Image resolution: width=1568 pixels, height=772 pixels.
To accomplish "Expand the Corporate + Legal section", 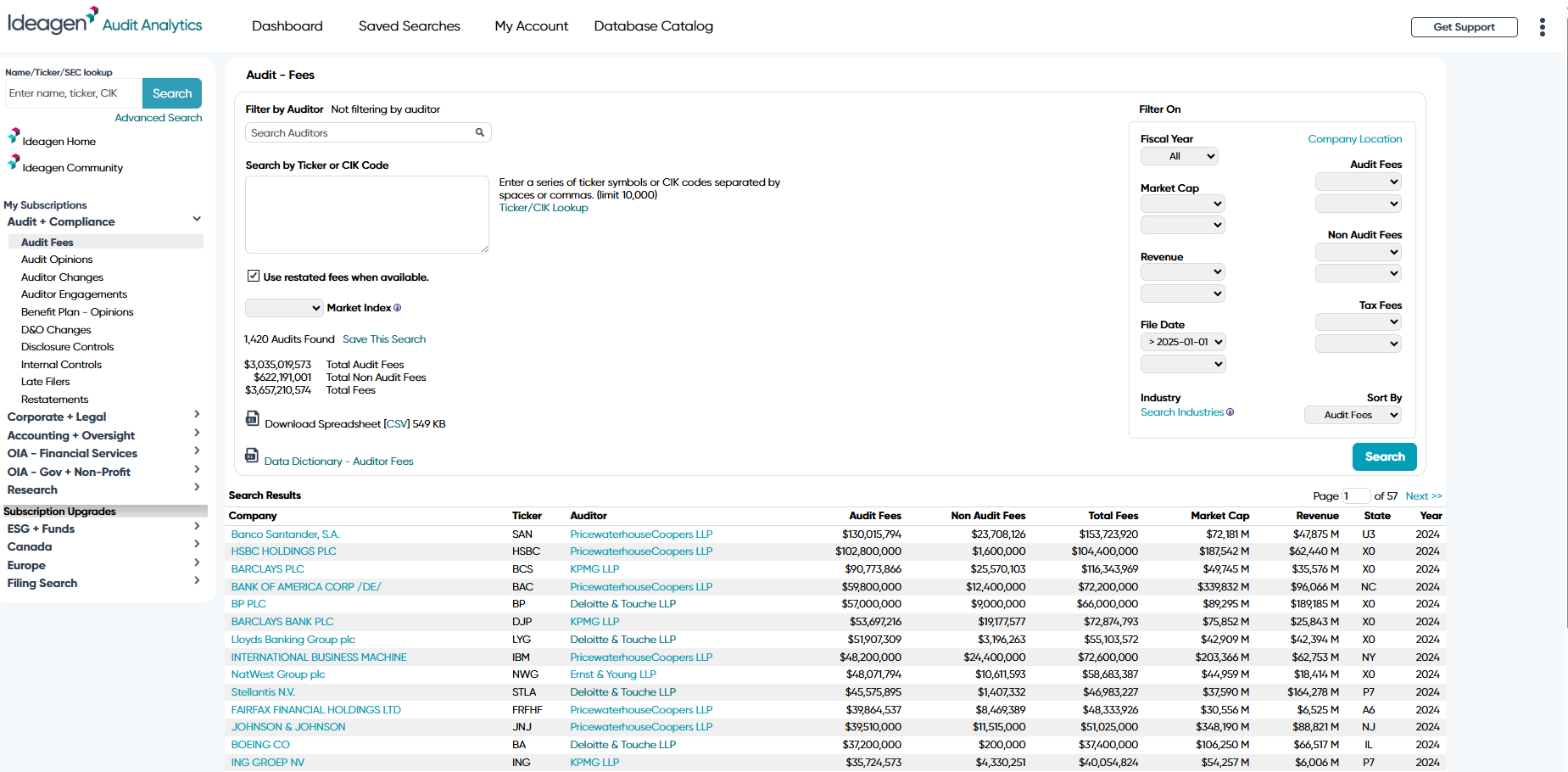I will (x=197, y=415).
